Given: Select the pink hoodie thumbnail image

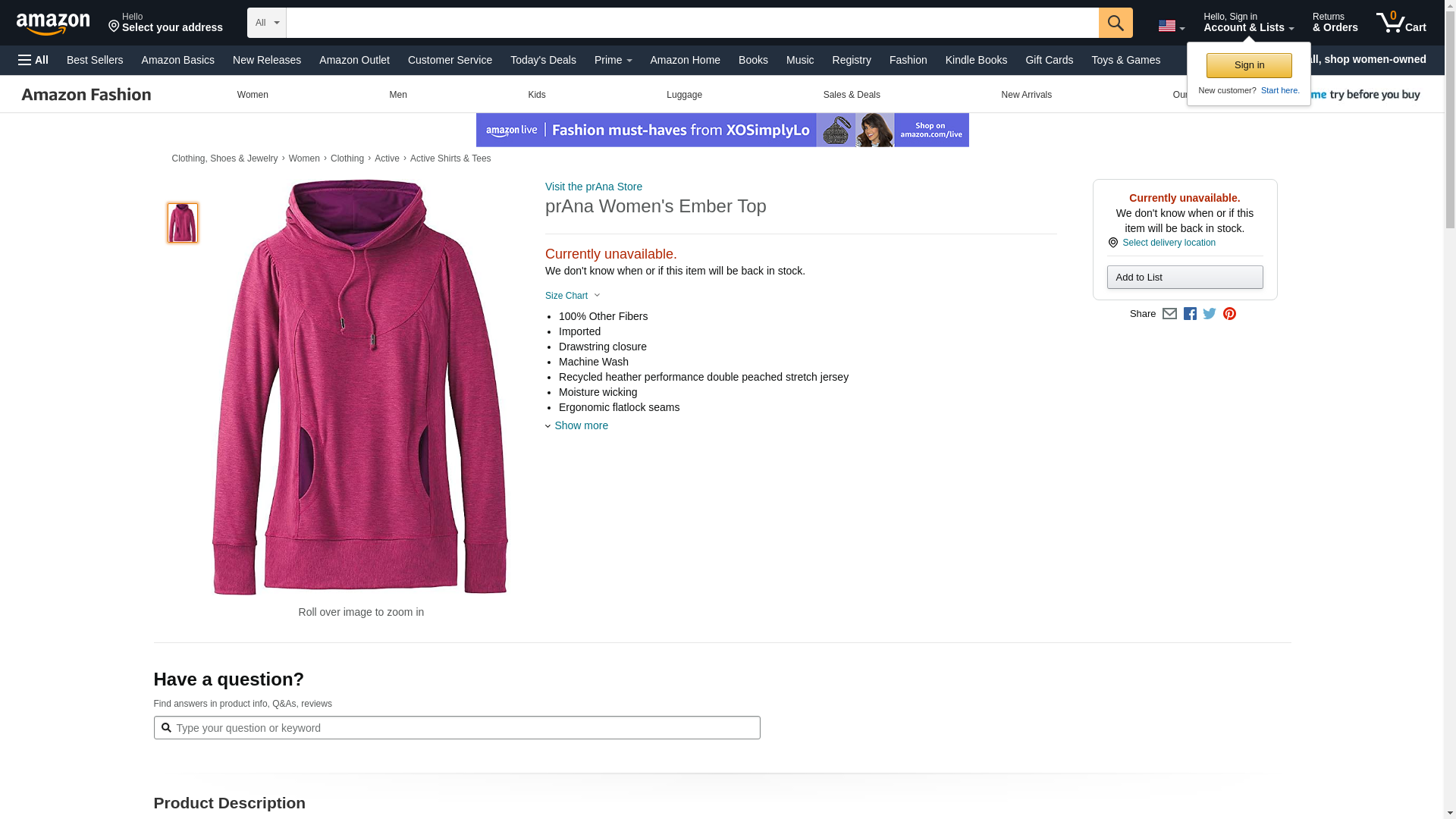Looking at the screenshot, I should [x=183, y=223].
